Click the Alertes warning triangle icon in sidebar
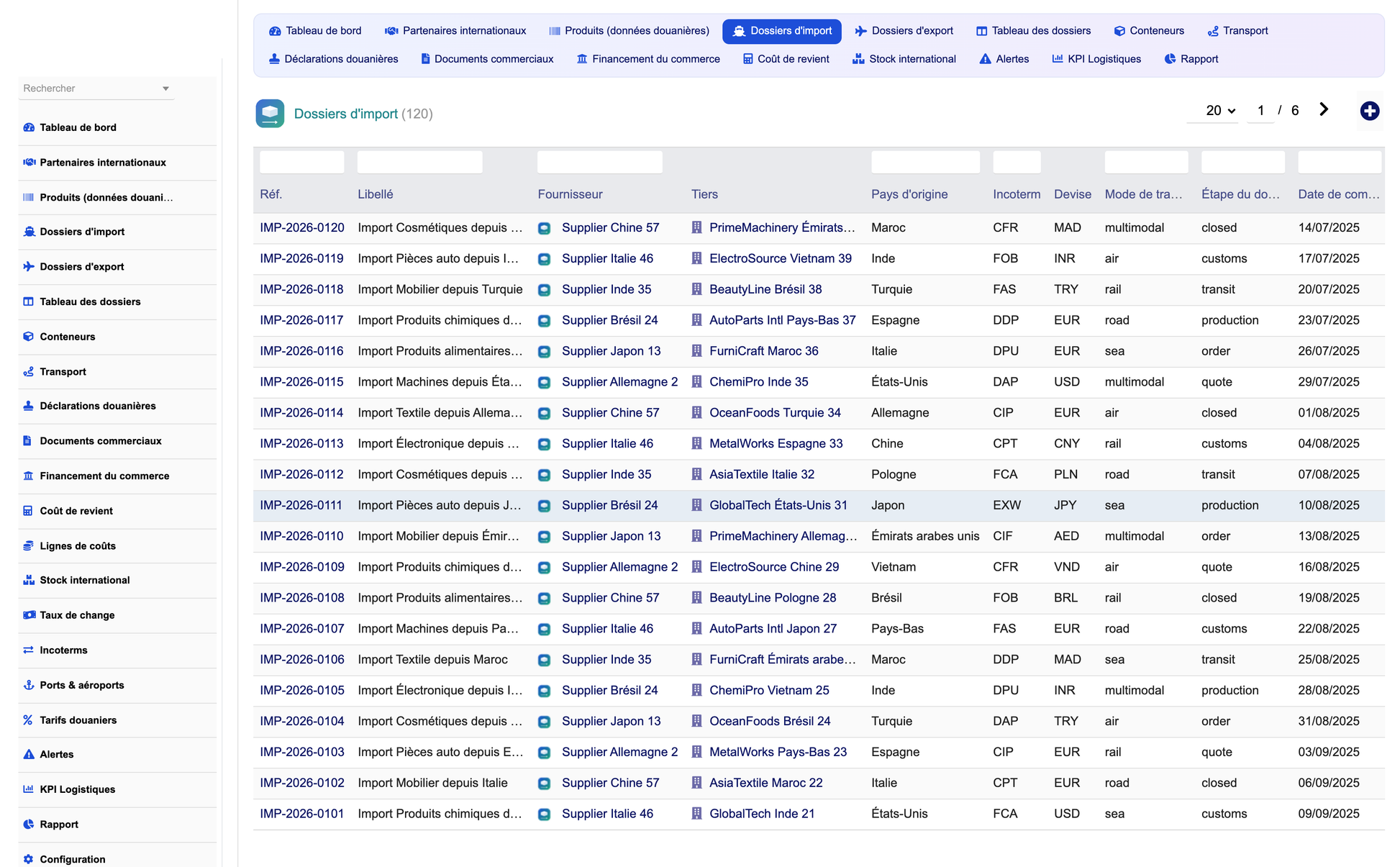Screen dimensions: 1400x867 point(29,755)
